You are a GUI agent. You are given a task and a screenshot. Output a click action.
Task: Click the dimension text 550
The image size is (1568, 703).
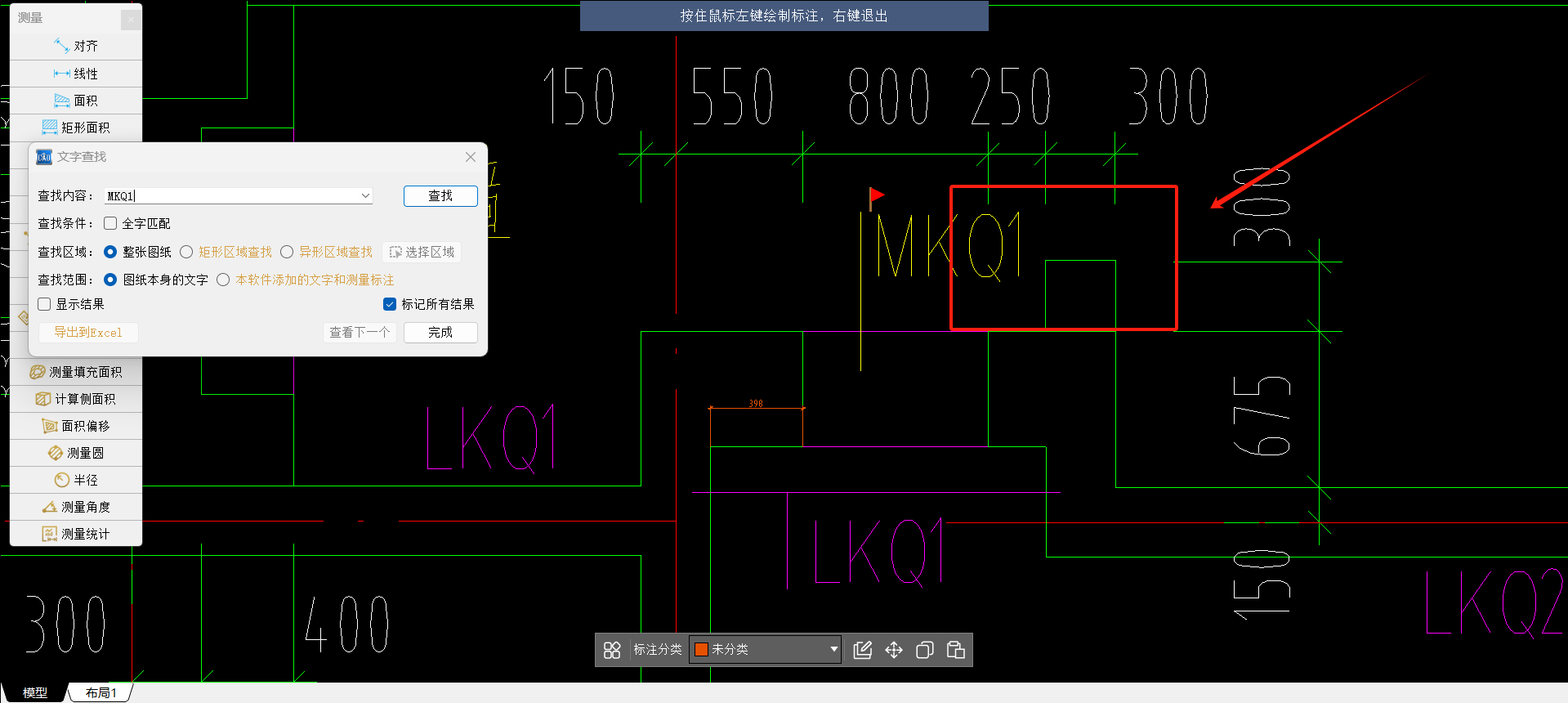pos(731,96)
